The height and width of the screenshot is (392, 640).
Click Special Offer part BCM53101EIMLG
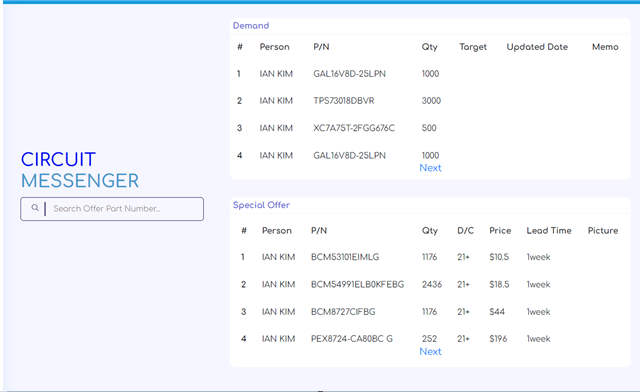(345, 257)
